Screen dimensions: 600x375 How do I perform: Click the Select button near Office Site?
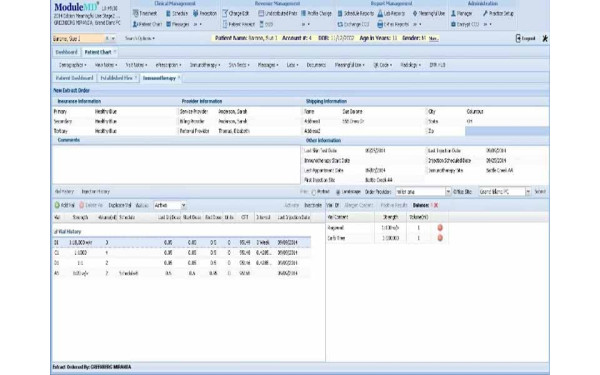[540, 192]
